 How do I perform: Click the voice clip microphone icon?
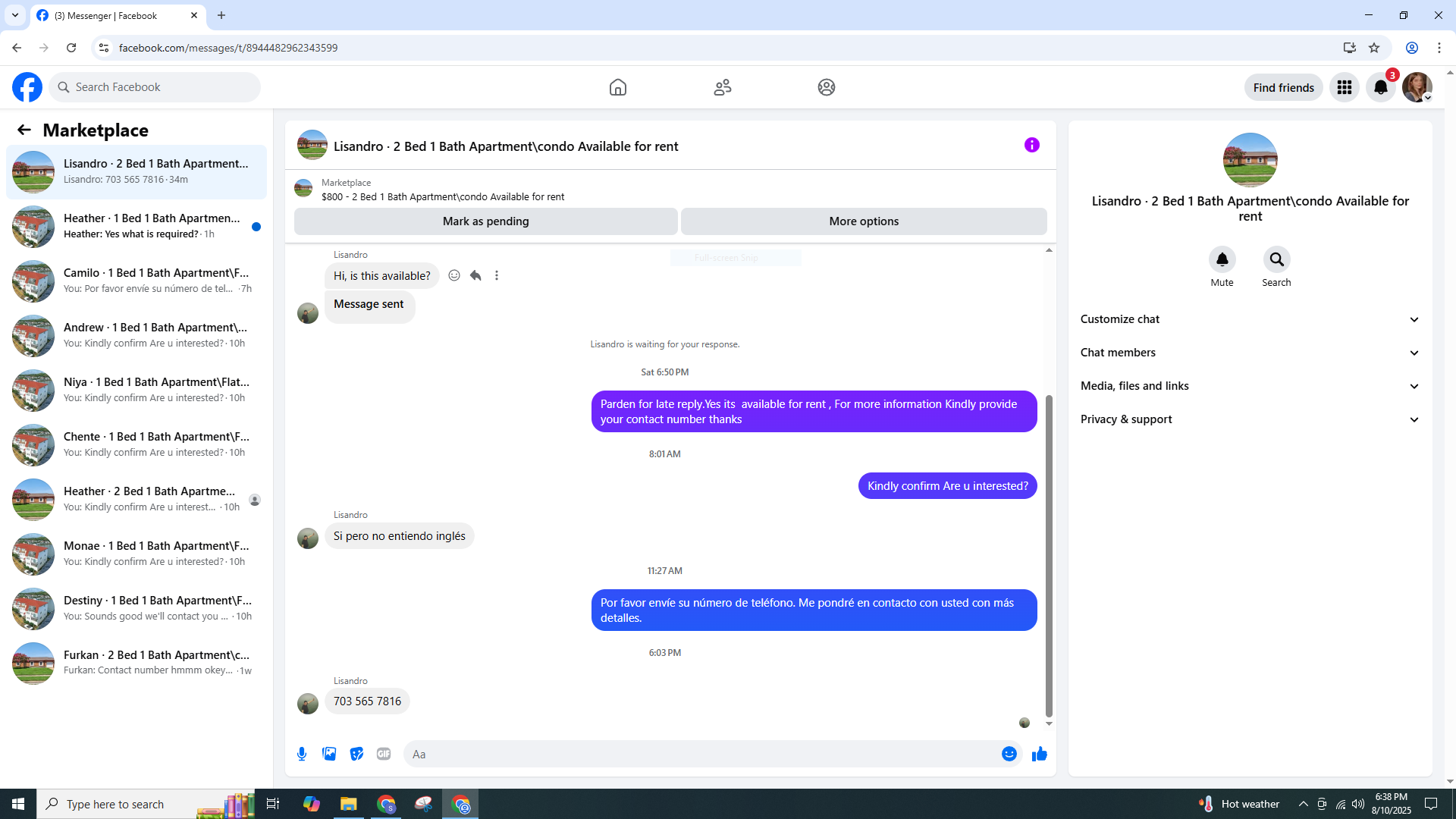(x=302, y=754)
